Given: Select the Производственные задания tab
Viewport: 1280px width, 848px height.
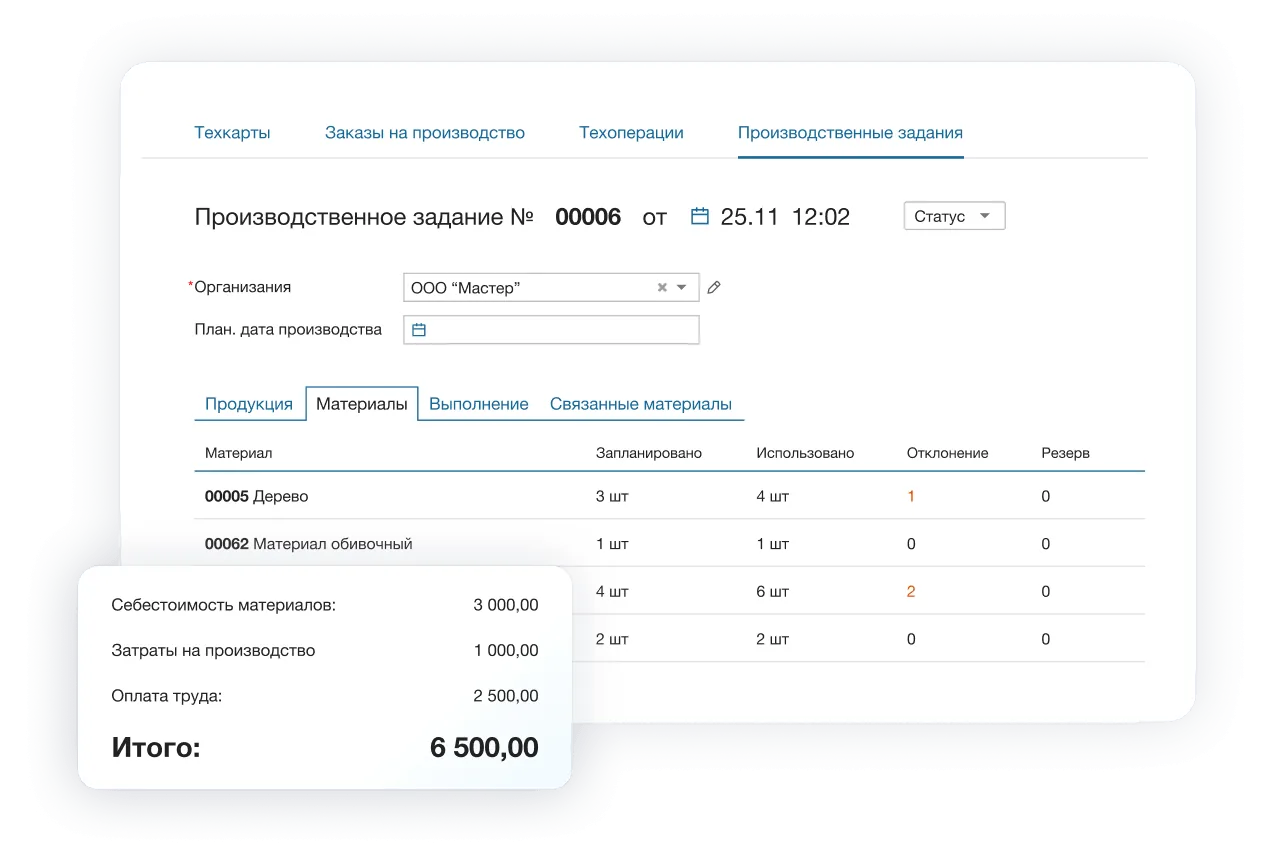Looking at the screenshot, I should point(850,133).
